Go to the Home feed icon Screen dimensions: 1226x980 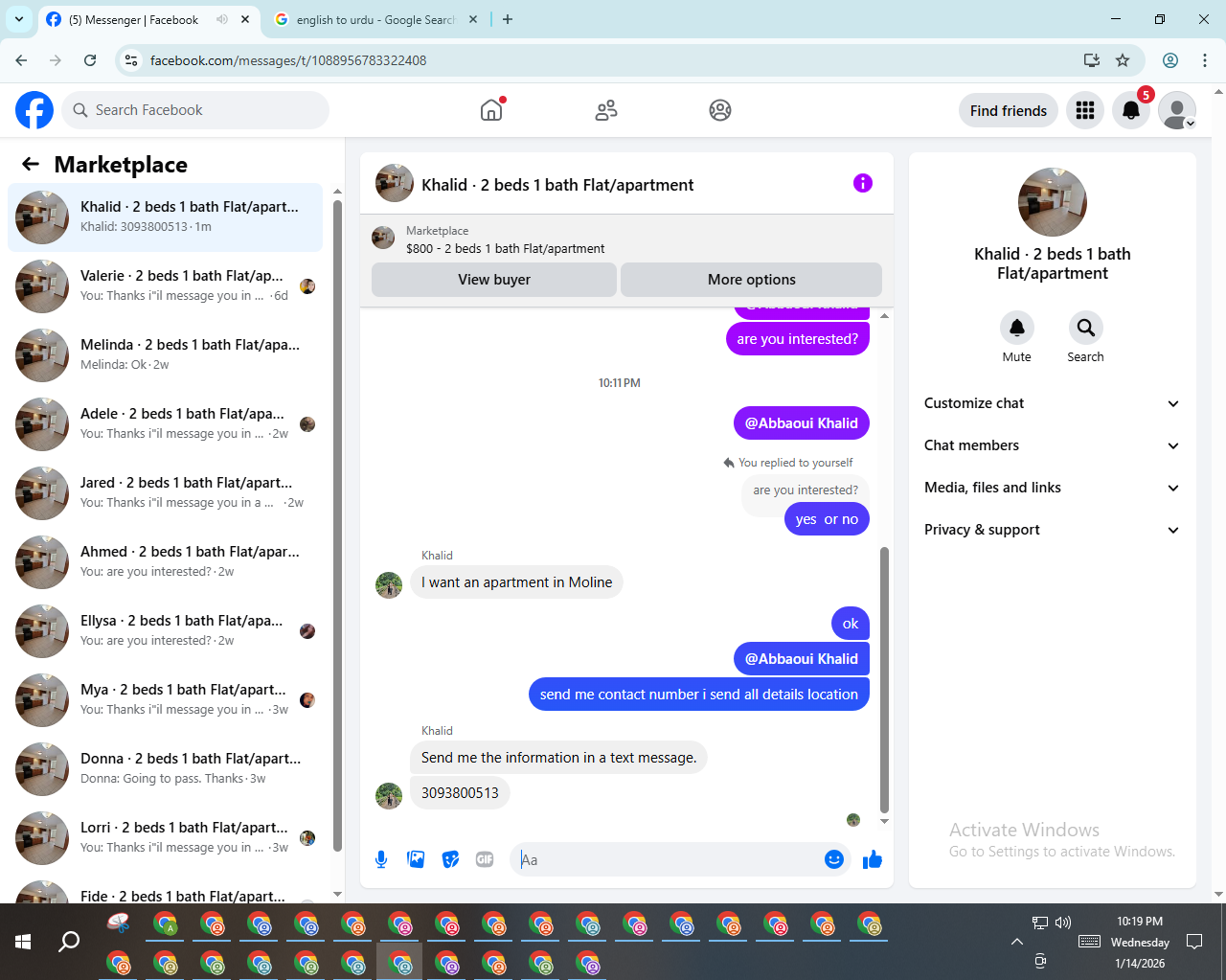click(x=491, y=110)
